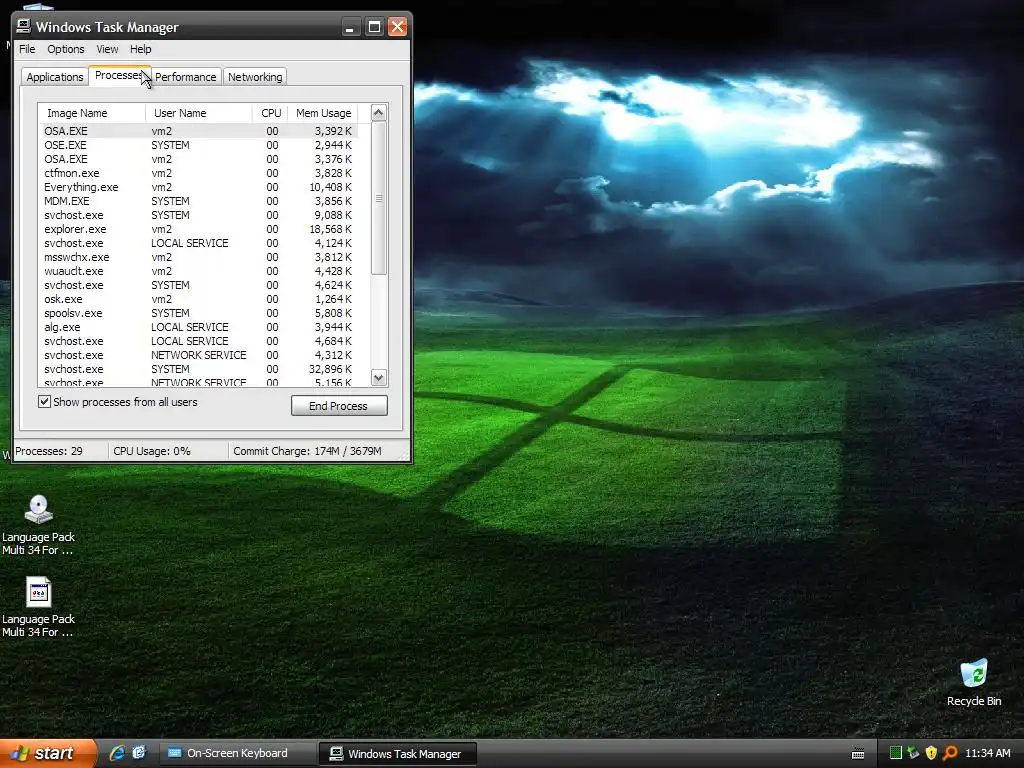
Task: Open the first Language Pack desktop installer icon
Action: coord(39,509)
